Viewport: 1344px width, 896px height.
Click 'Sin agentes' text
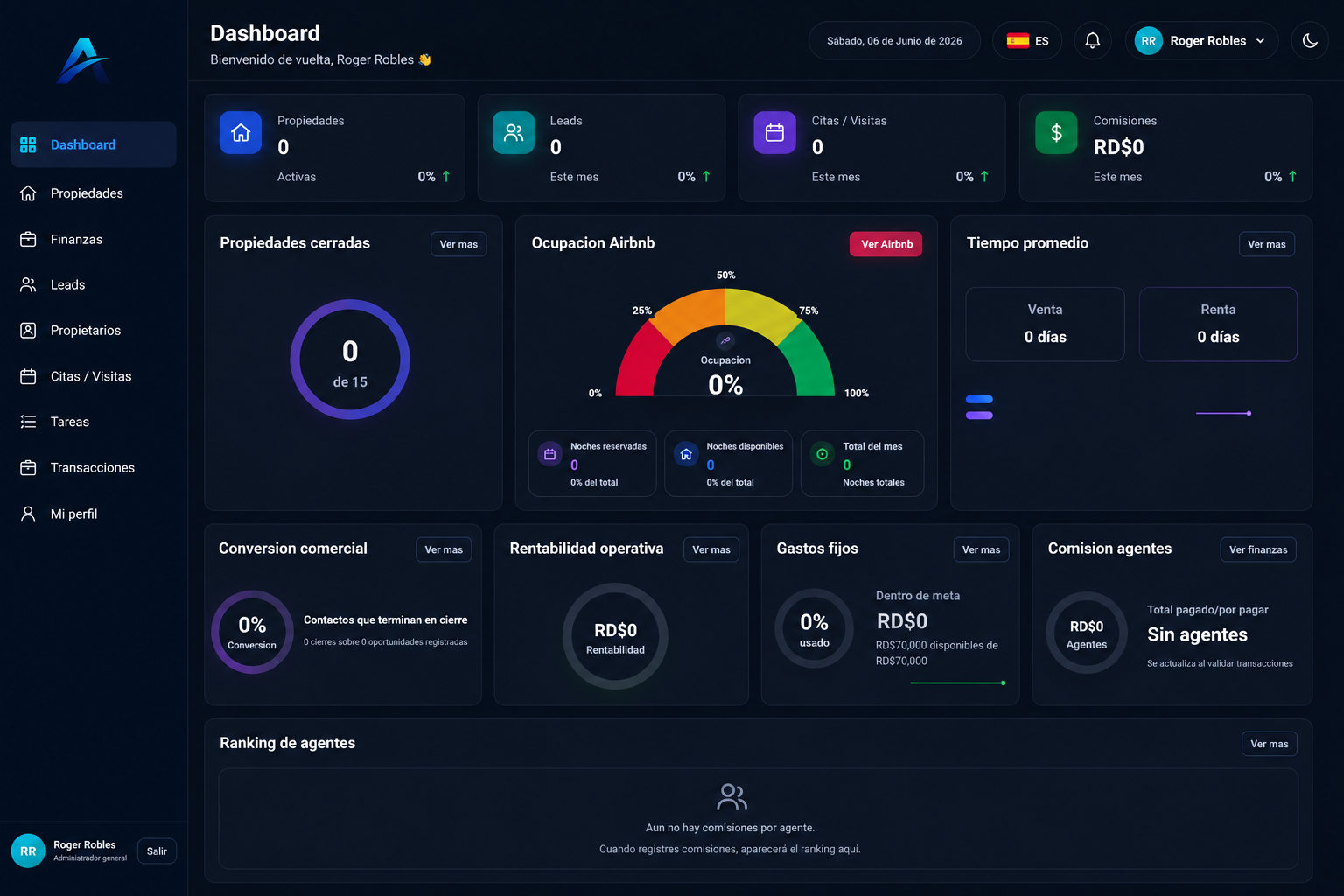[x=1198, y=634]
